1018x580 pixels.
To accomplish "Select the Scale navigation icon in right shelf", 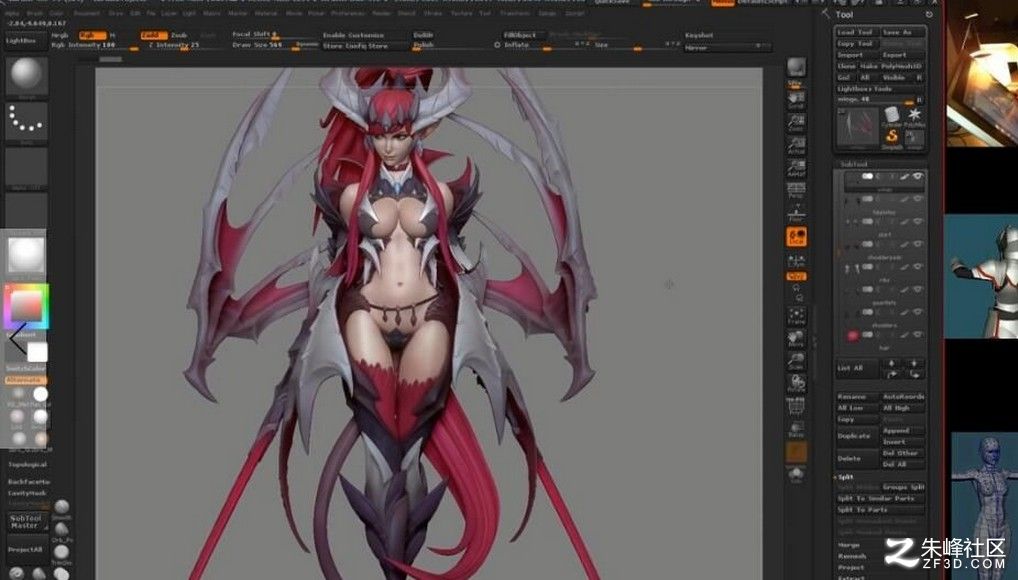I will click(796, 360).
